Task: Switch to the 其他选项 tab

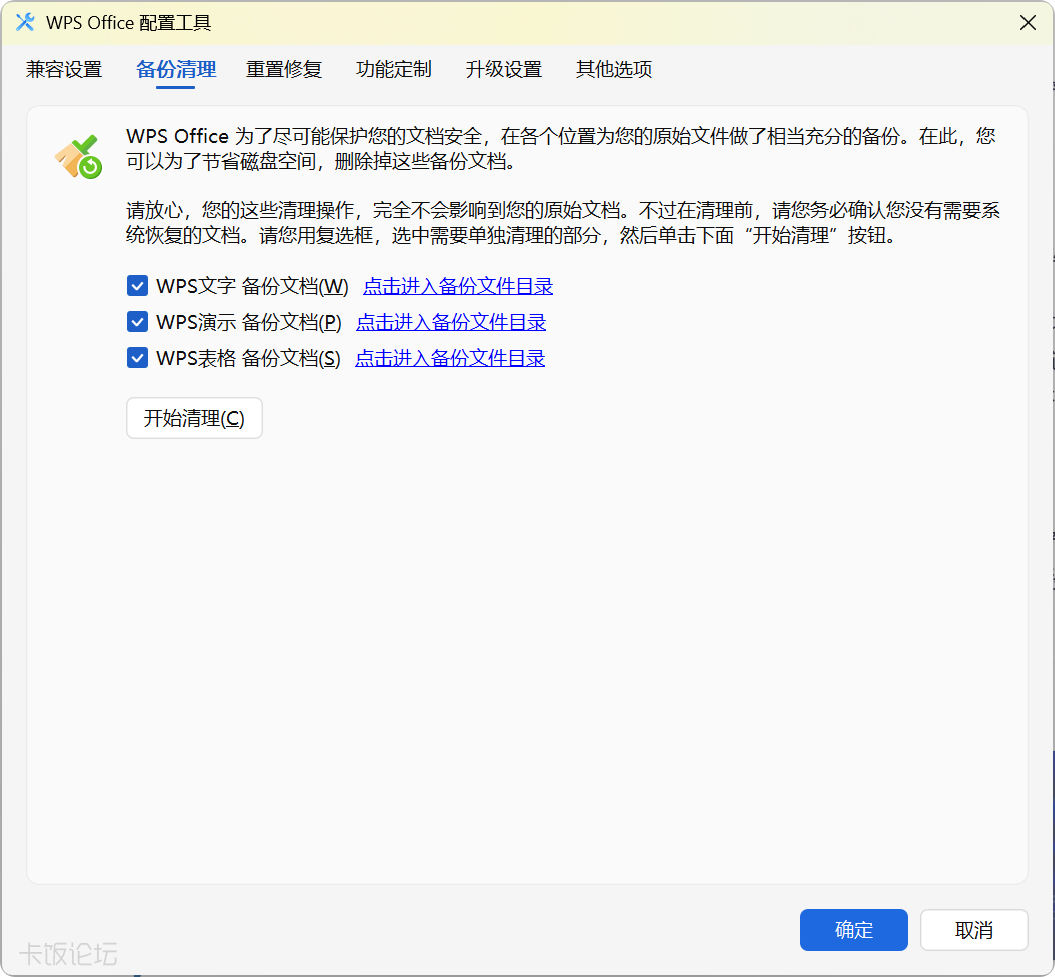Action: point(614,69)
